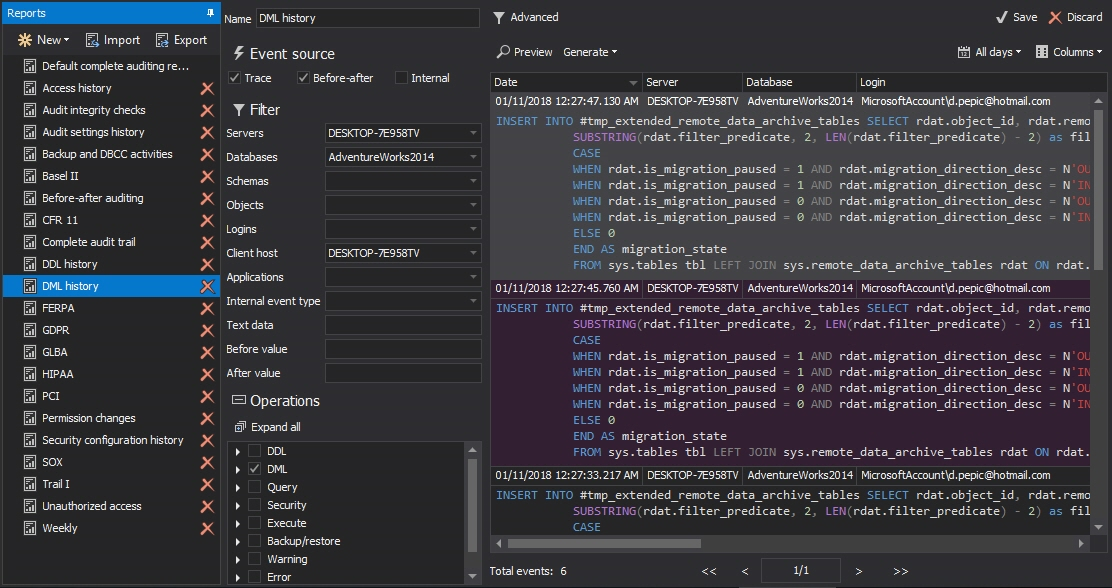Go to the next page of events
Screen dimensions: 1112x588
(859, 571)
